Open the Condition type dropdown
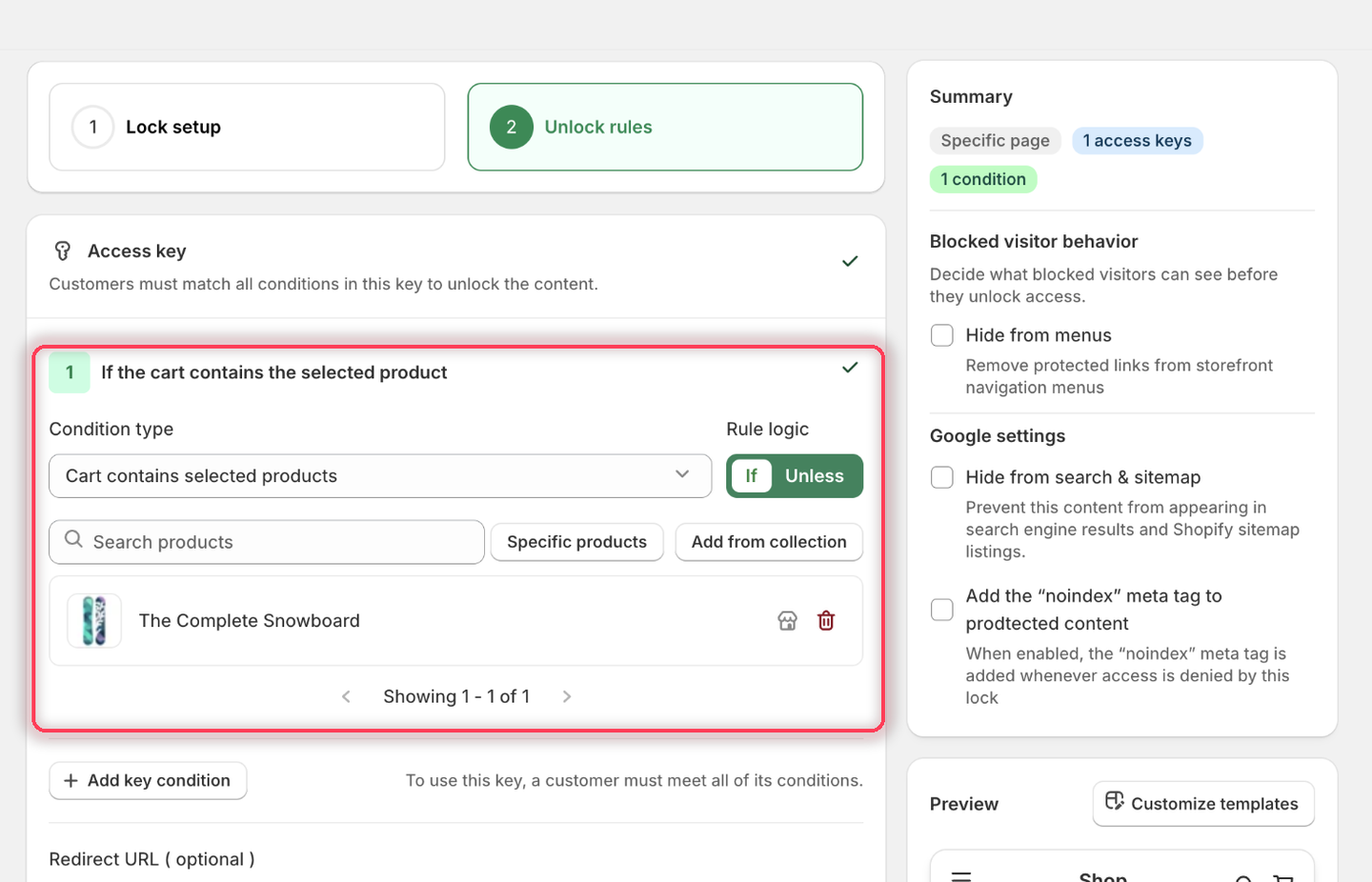The image size is (1372, 882). [x=380, y=476]
